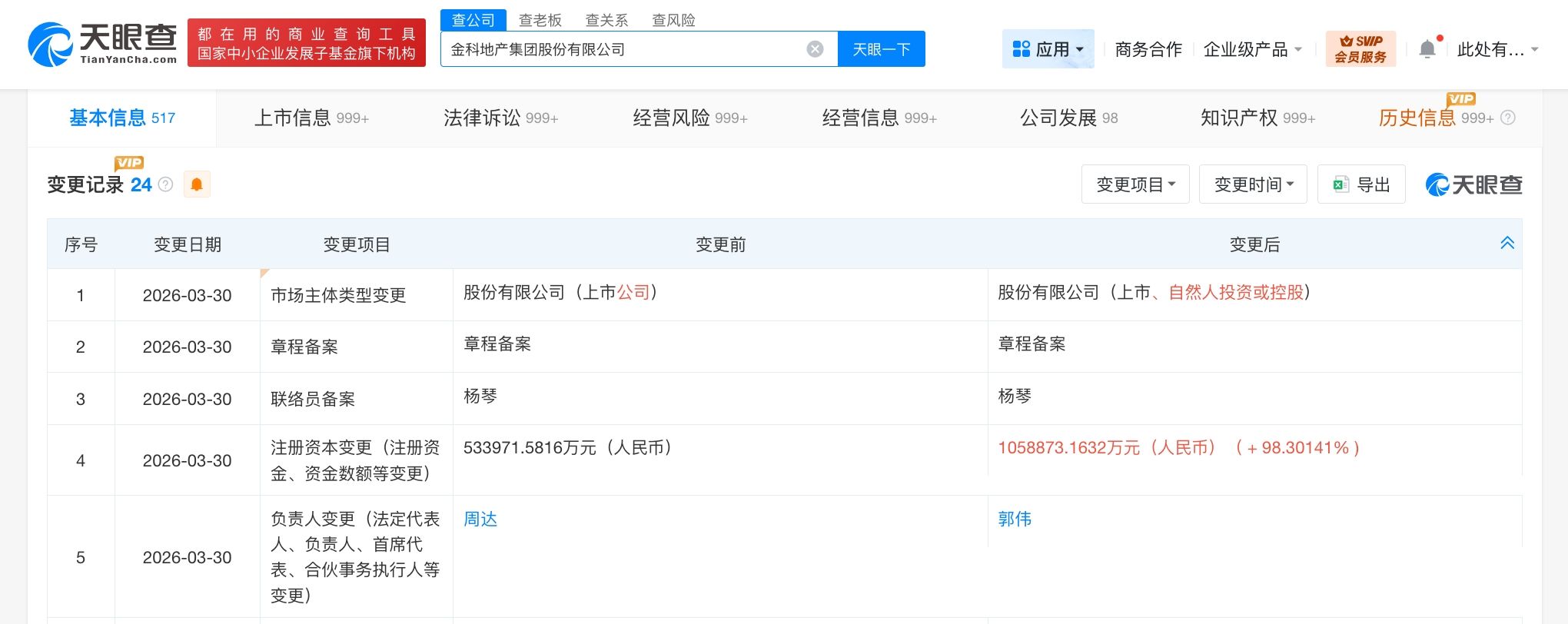This screenshot has height=624, width=1568.
Task: Click the help icon beside 历史信息
Action: [x=1508, y=118]
